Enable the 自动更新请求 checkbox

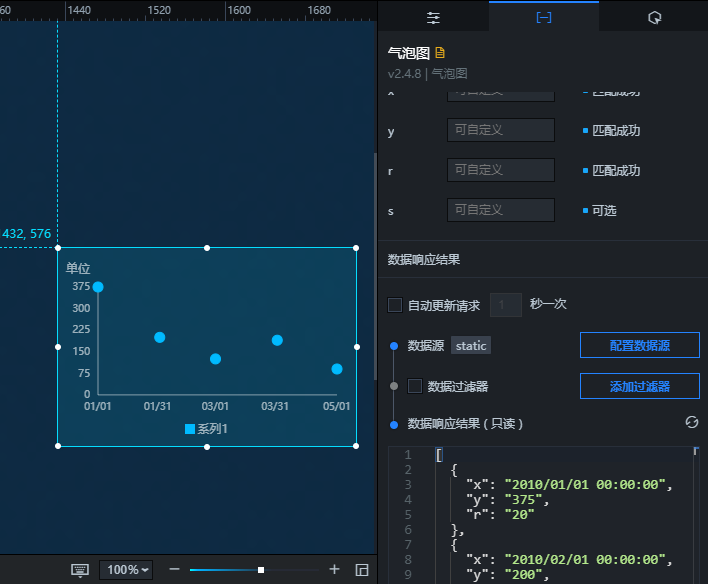pos(395,305)
